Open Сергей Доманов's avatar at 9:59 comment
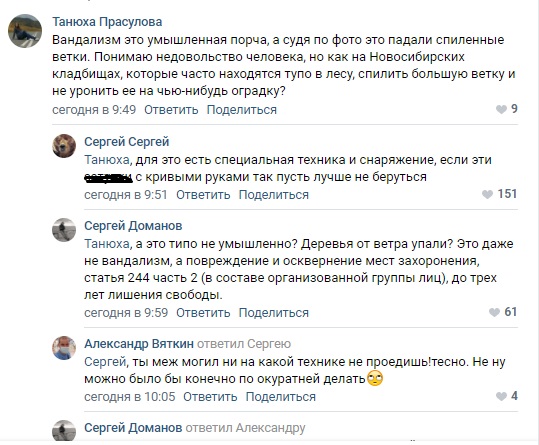Image resolution: width=539 pixels, height=445 pixels. (x=64, y=230)
